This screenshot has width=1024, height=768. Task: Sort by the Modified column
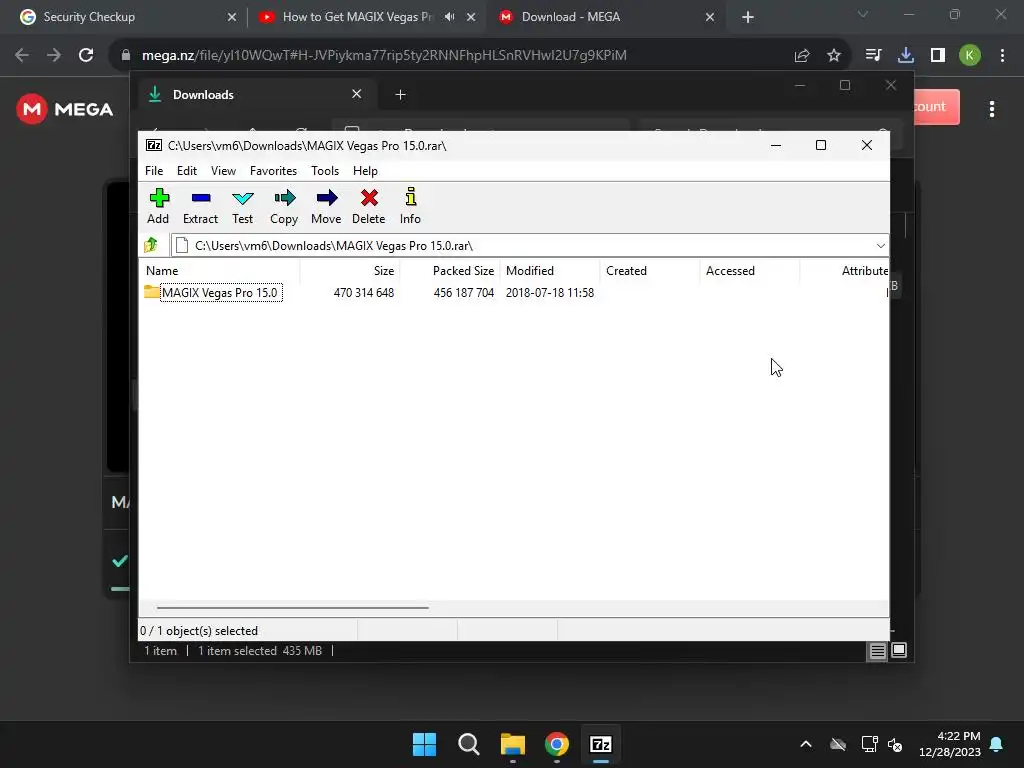(x=550, y=270)
